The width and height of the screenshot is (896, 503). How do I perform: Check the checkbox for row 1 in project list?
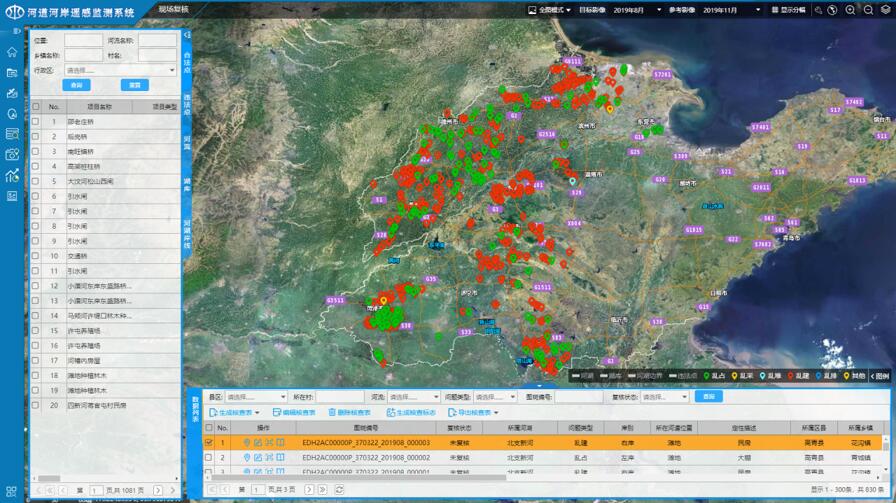35,121
